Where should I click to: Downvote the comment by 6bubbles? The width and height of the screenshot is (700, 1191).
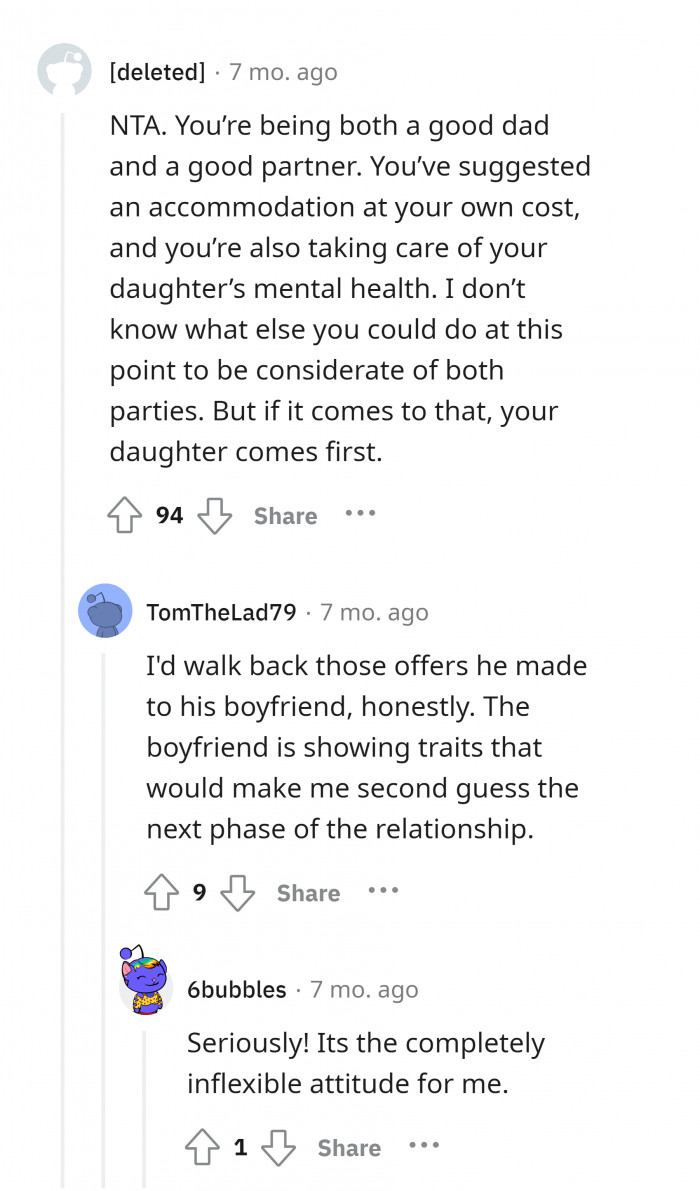(276, 1147)
